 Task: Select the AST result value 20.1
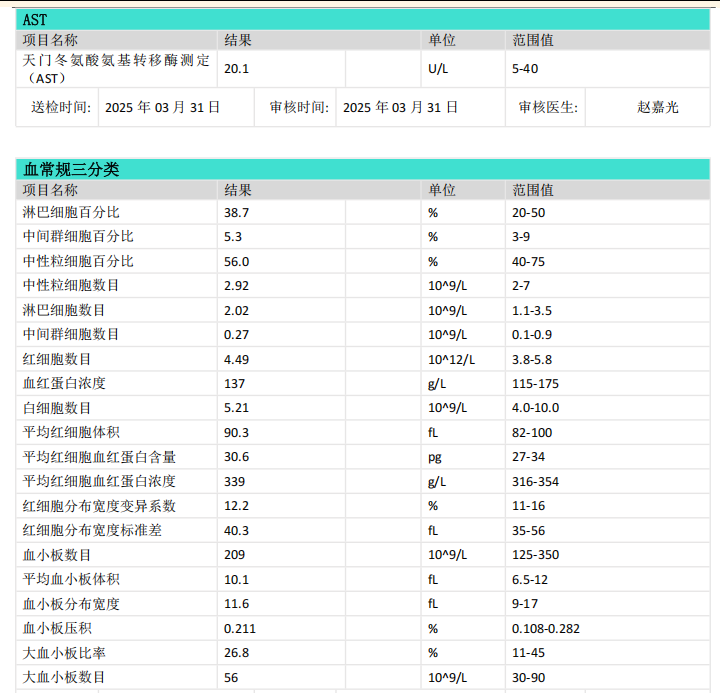[236, 69]
